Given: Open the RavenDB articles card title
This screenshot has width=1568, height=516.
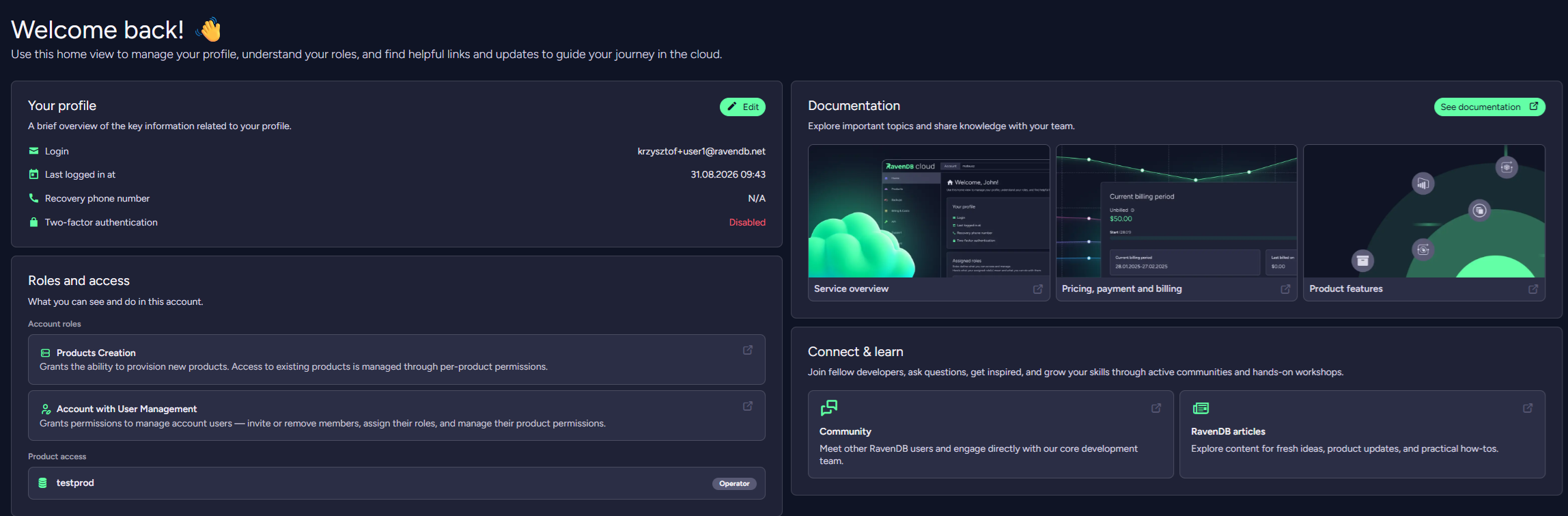Looking at the screenshot, I should coord(1228,431).
